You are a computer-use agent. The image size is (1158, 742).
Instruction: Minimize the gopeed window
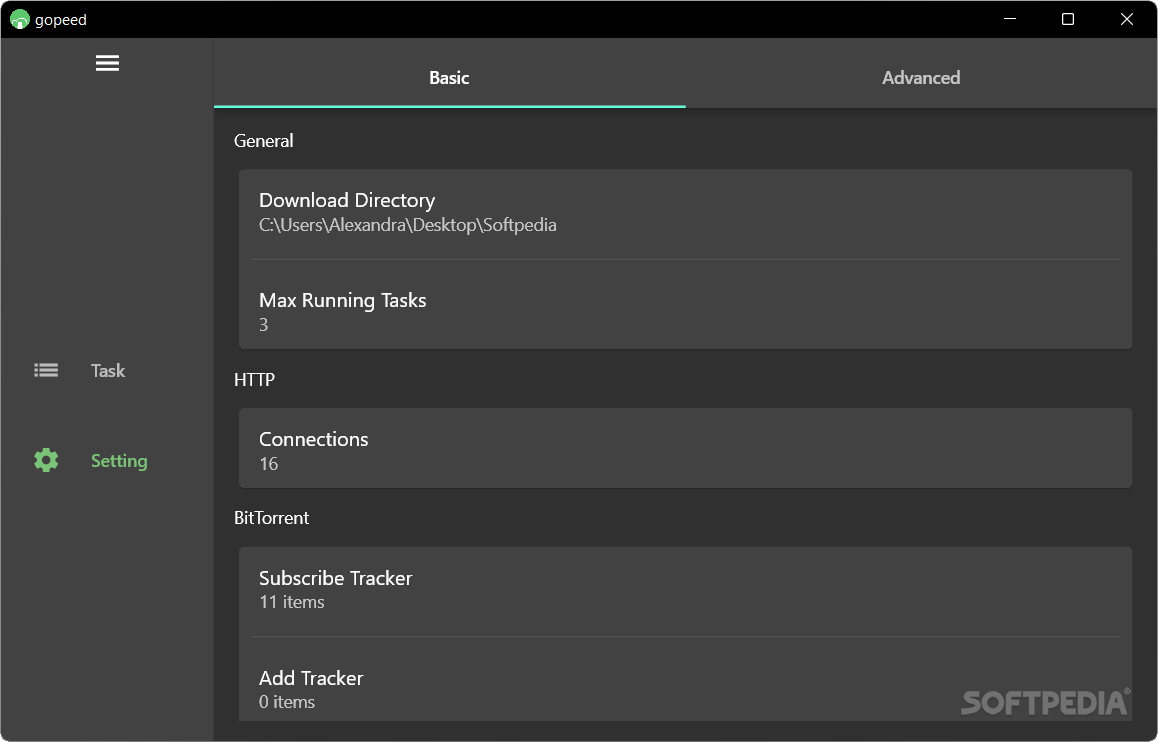1010,19
